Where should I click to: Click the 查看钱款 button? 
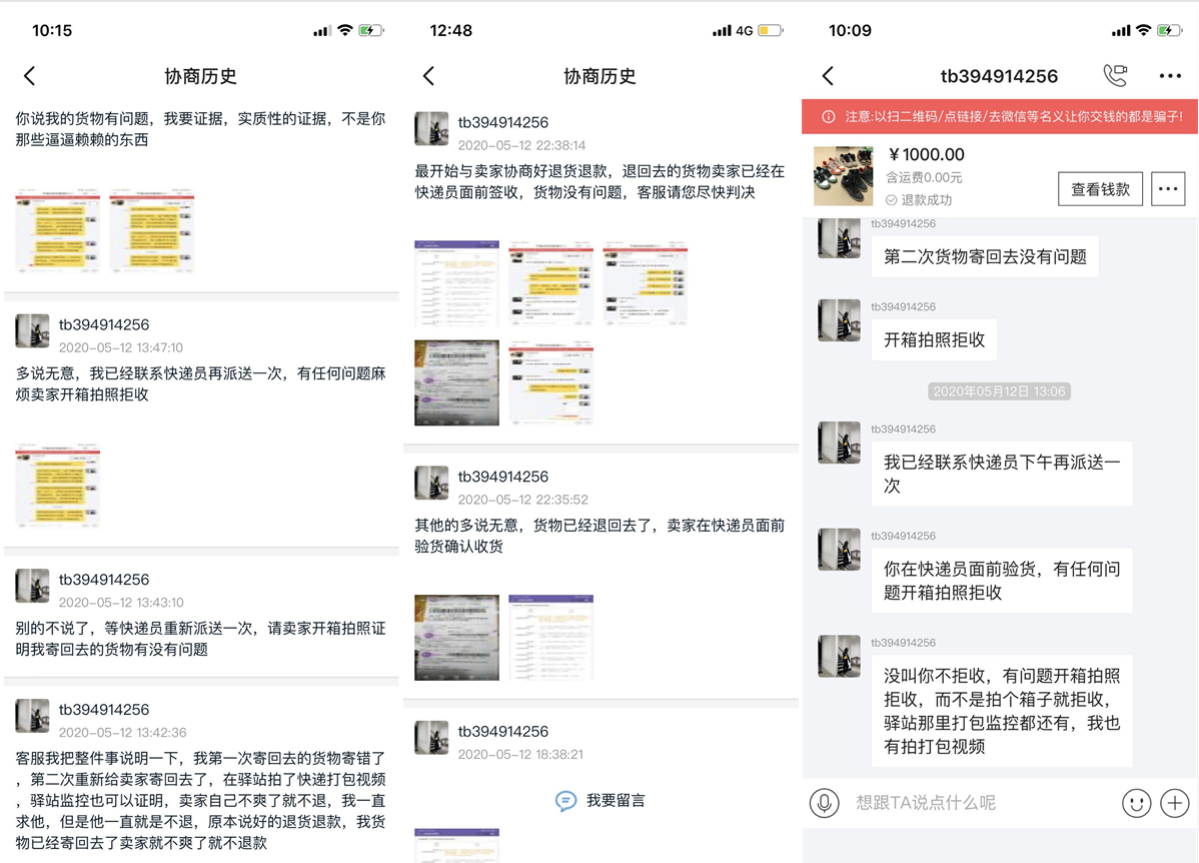[1100, 189]
